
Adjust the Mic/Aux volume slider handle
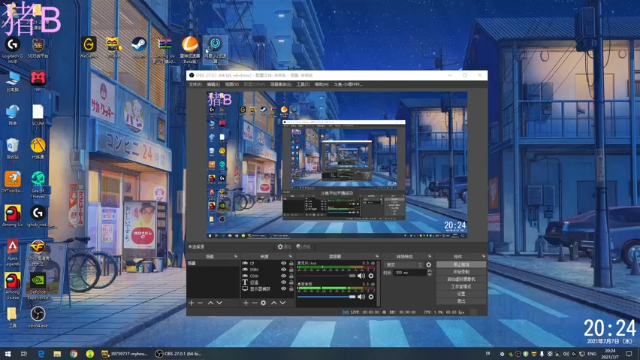pyautogui.click(x=352, y=276)
